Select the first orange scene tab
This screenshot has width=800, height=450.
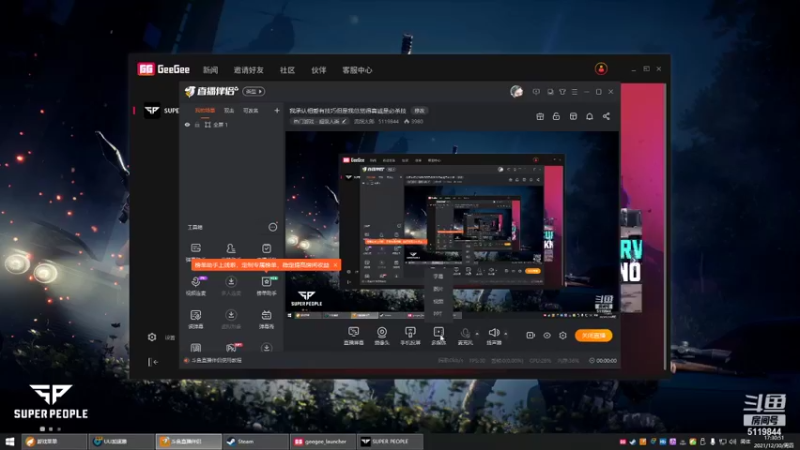click(x=205, y=110)
